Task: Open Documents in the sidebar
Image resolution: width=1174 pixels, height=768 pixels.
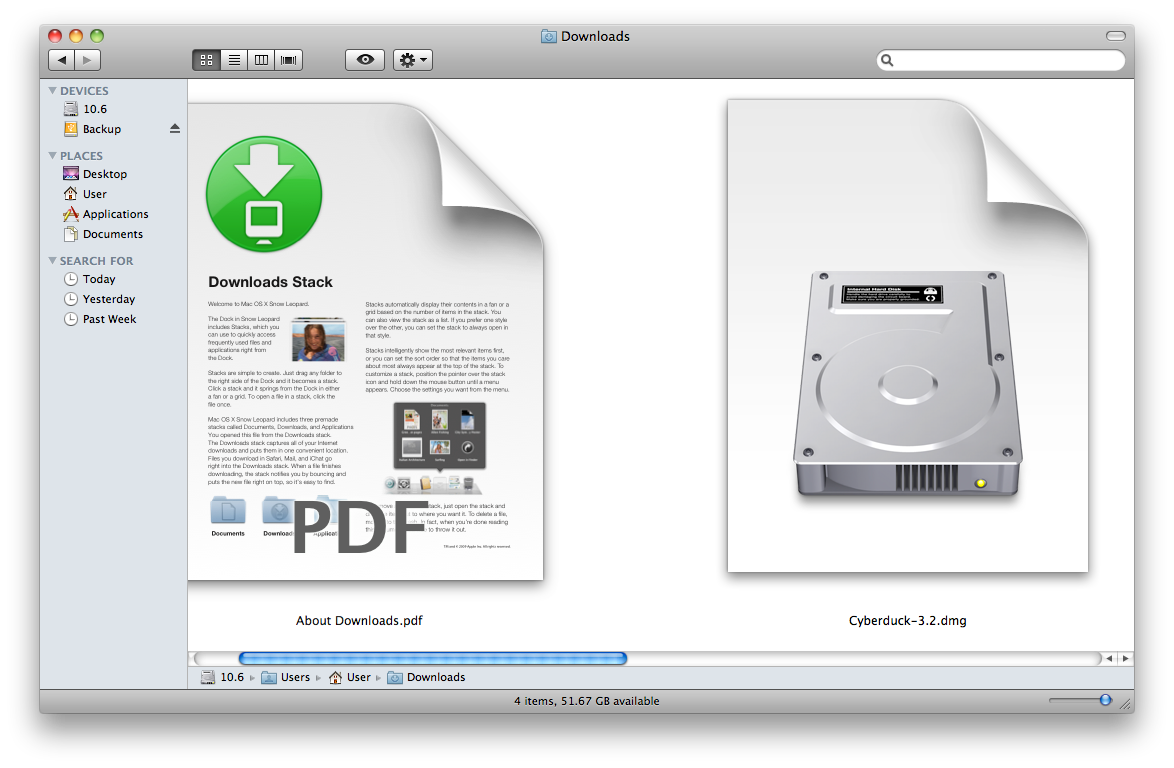Action: [x=113, y=234]
